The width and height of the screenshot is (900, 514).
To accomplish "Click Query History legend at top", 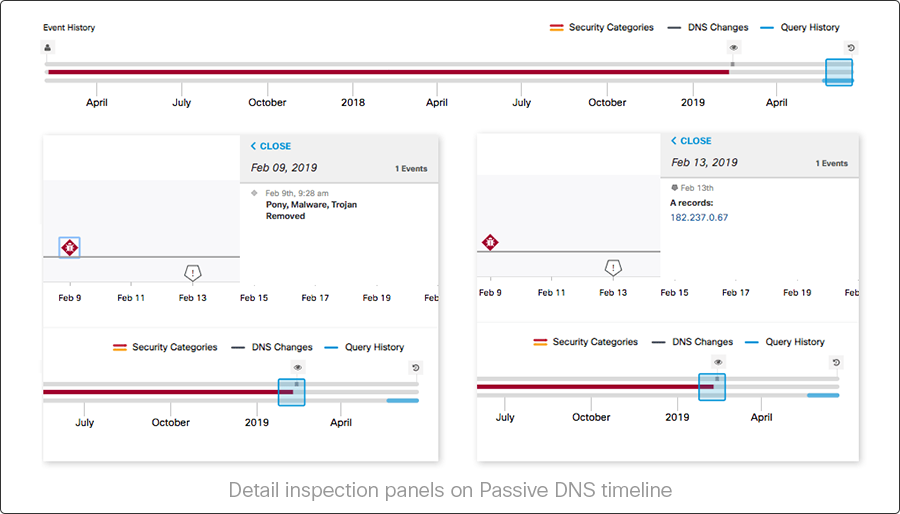I will click(x=800, y=28).
